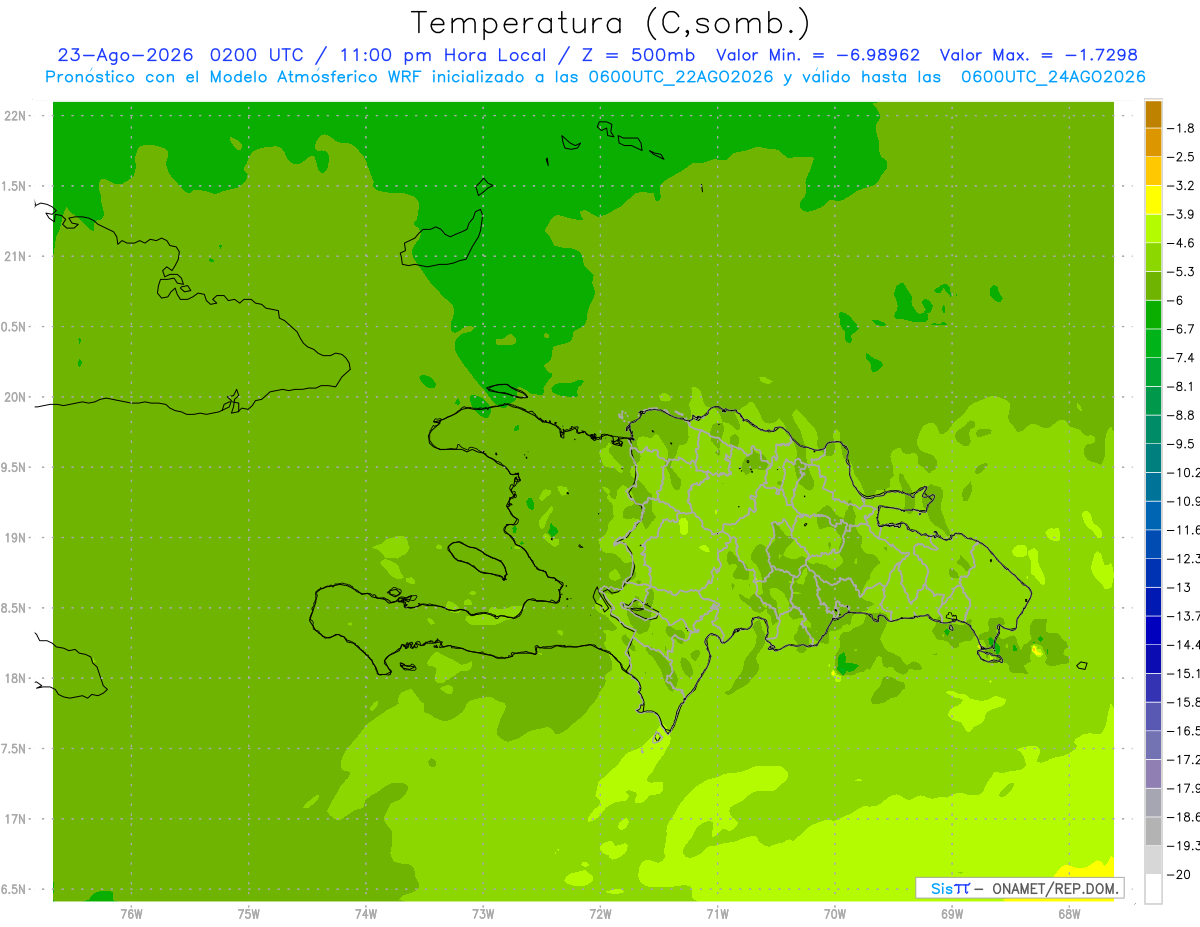The height and width of the screenshot is (927, 1200).
Task: Click the '-13' legend value
Action: 1180,587
